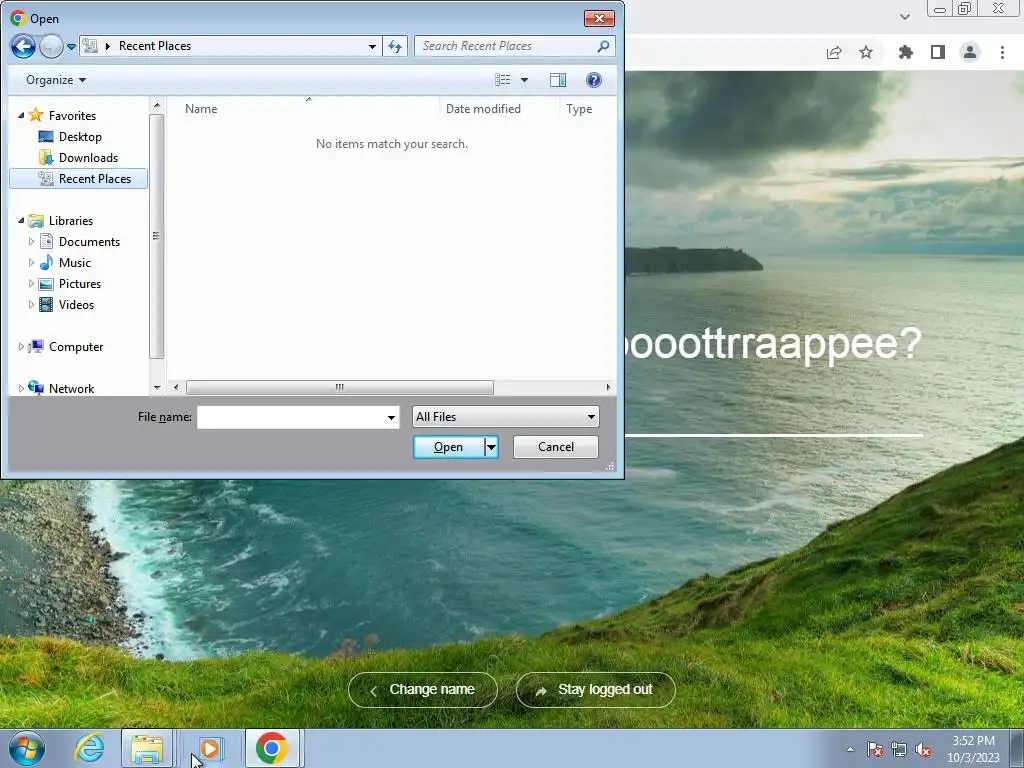This screenshot has width=1024, height=768.
Task: Click Chrome's tab search chevron
Action: click(x=904, y=16)
